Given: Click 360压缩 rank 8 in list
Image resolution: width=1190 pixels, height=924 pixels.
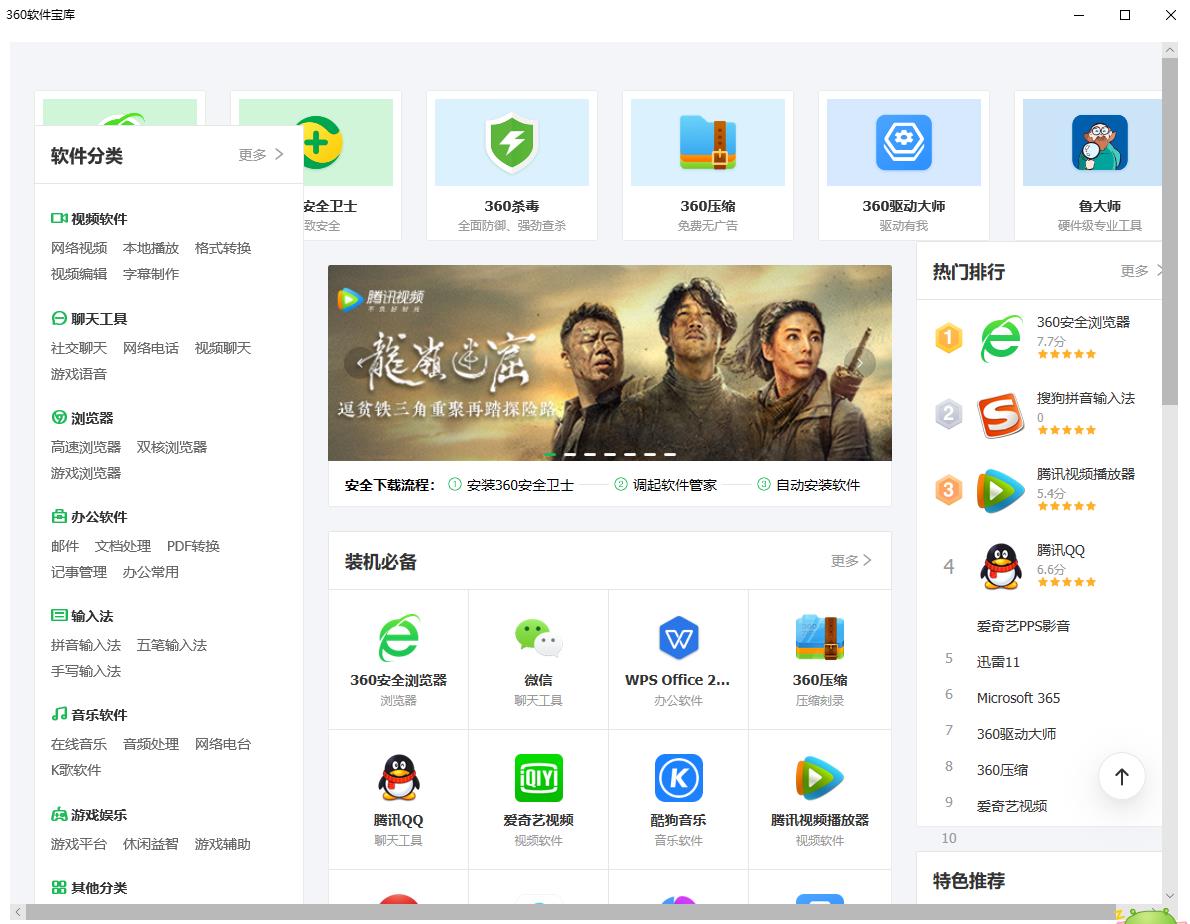Looking at the screenshot, I should (1002, 770).
